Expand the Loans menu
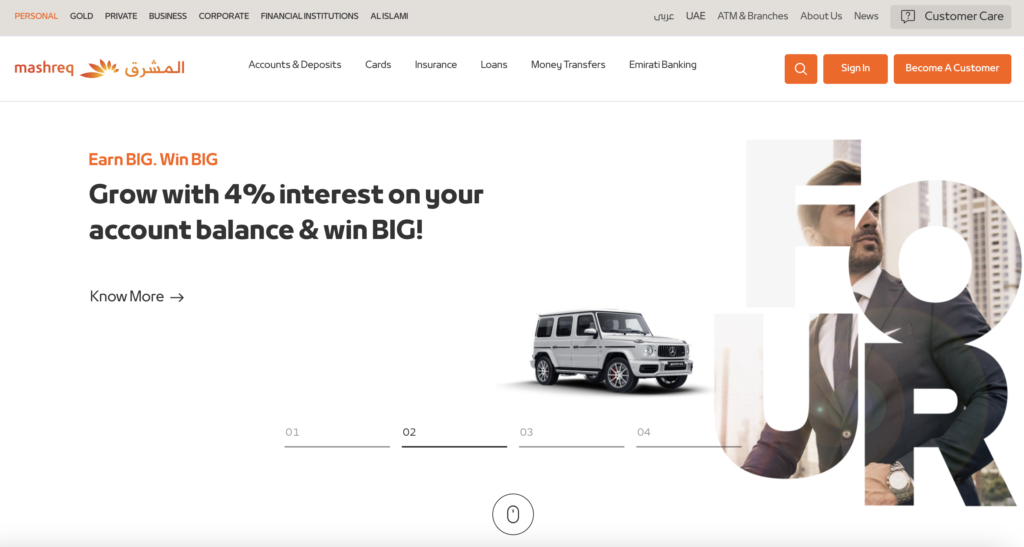This screenshot has width=1024, height=547. (494, 65)
